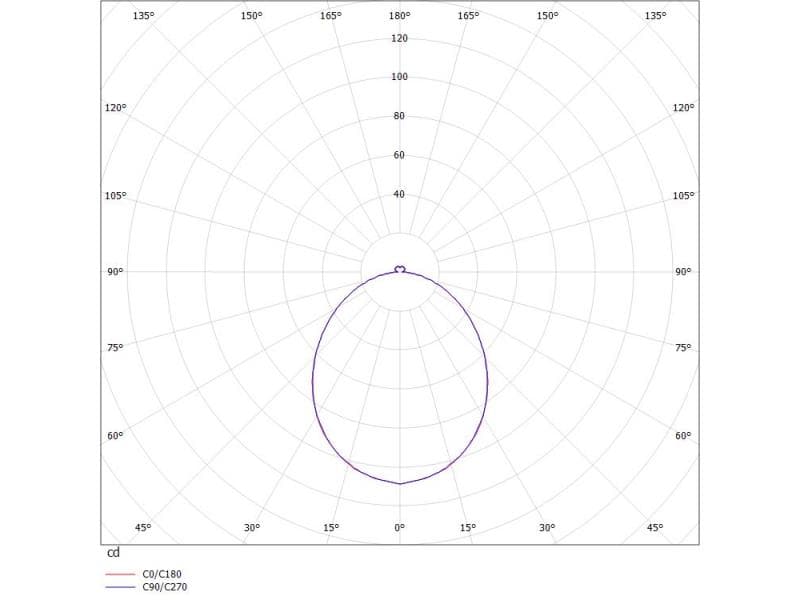Click the 40 radial scale label
Screen dimensions: 800x600
pyautogui.click(x=399, y=194)
